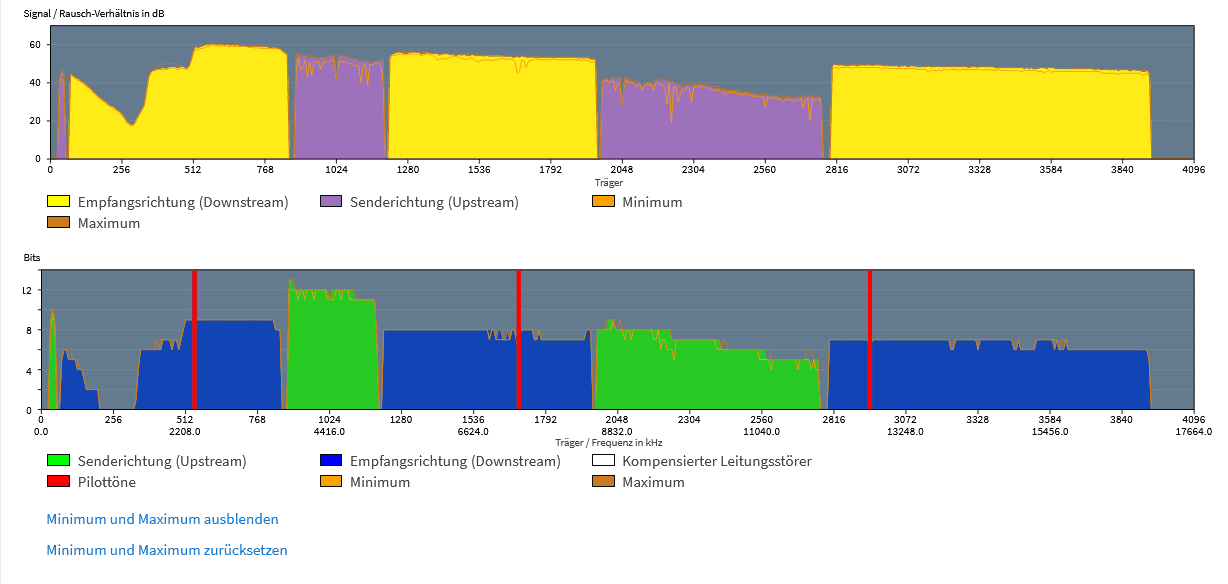Click the blue Empfangsrichtung (Downstream) swatch
1228x584 pixels.
[332, 461]
